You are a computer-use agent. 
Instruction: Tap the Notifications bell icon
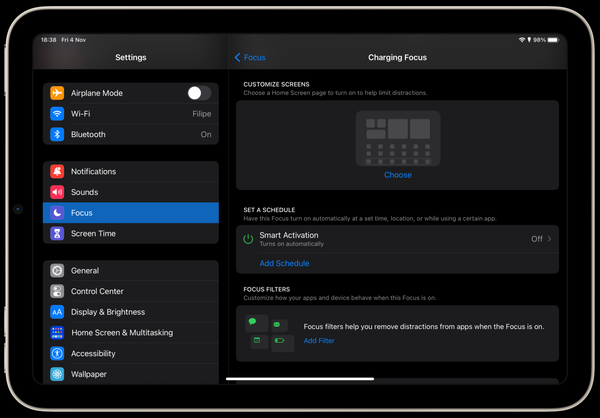[x=57, y=171]
